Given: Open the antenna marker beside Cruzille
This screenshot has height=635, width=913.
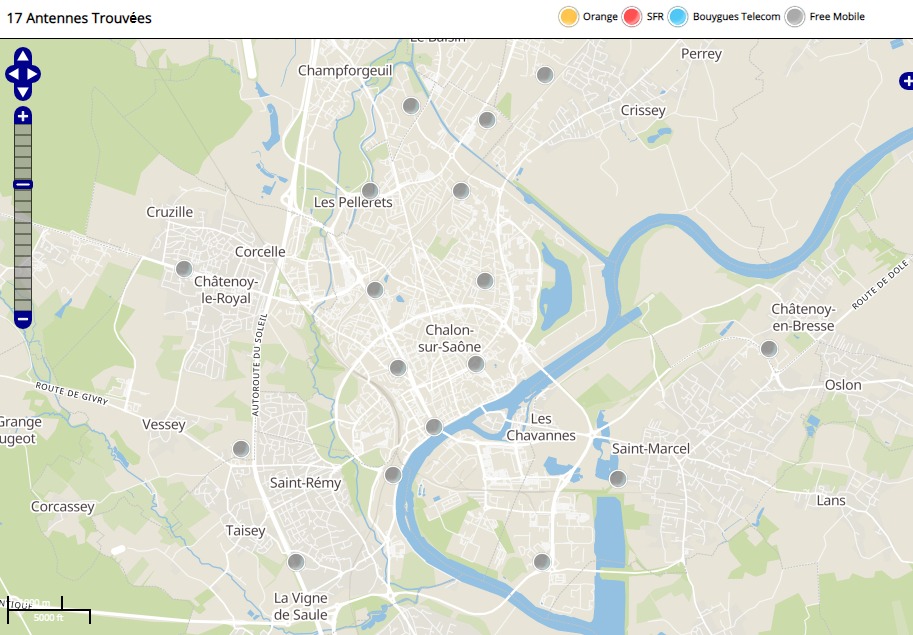Looking at the screenshot, I should 184,269.
